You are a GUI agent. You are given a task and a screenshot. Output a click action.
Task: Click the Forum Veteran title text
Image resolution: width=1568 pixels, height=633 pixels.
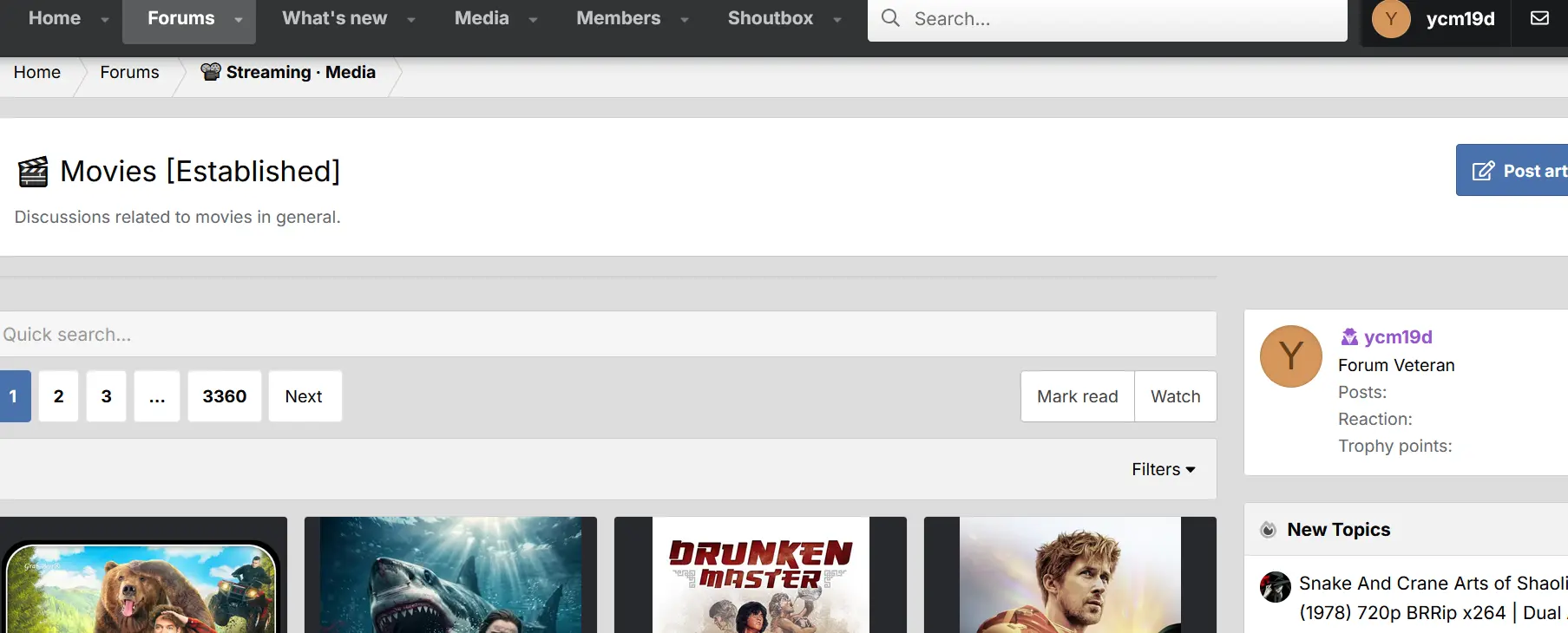(1396, 365)
